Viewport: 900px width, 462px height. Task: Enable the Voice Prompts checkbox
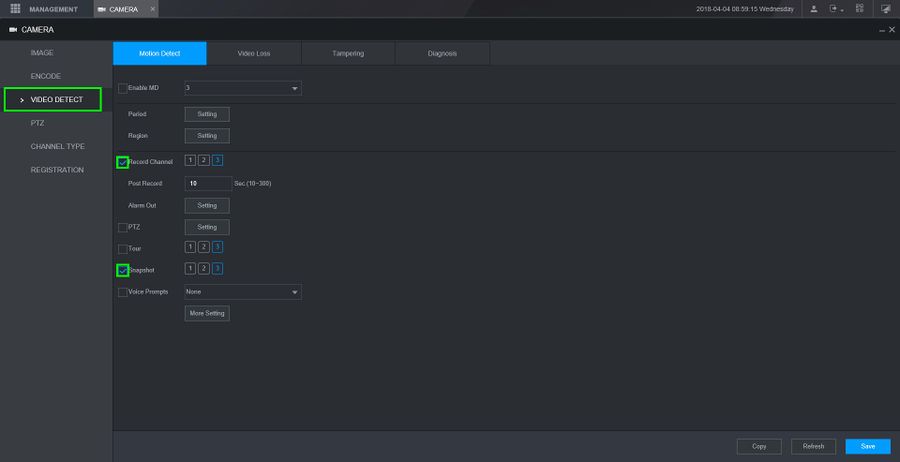pos(122,292)
